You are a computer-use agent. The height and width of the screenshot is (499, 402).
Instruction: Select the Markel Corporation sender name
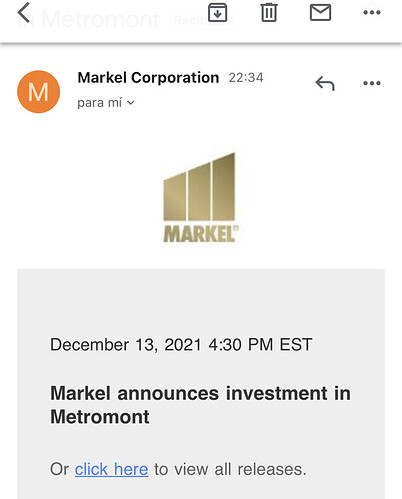pyautogui.click(x=148, y=78)
